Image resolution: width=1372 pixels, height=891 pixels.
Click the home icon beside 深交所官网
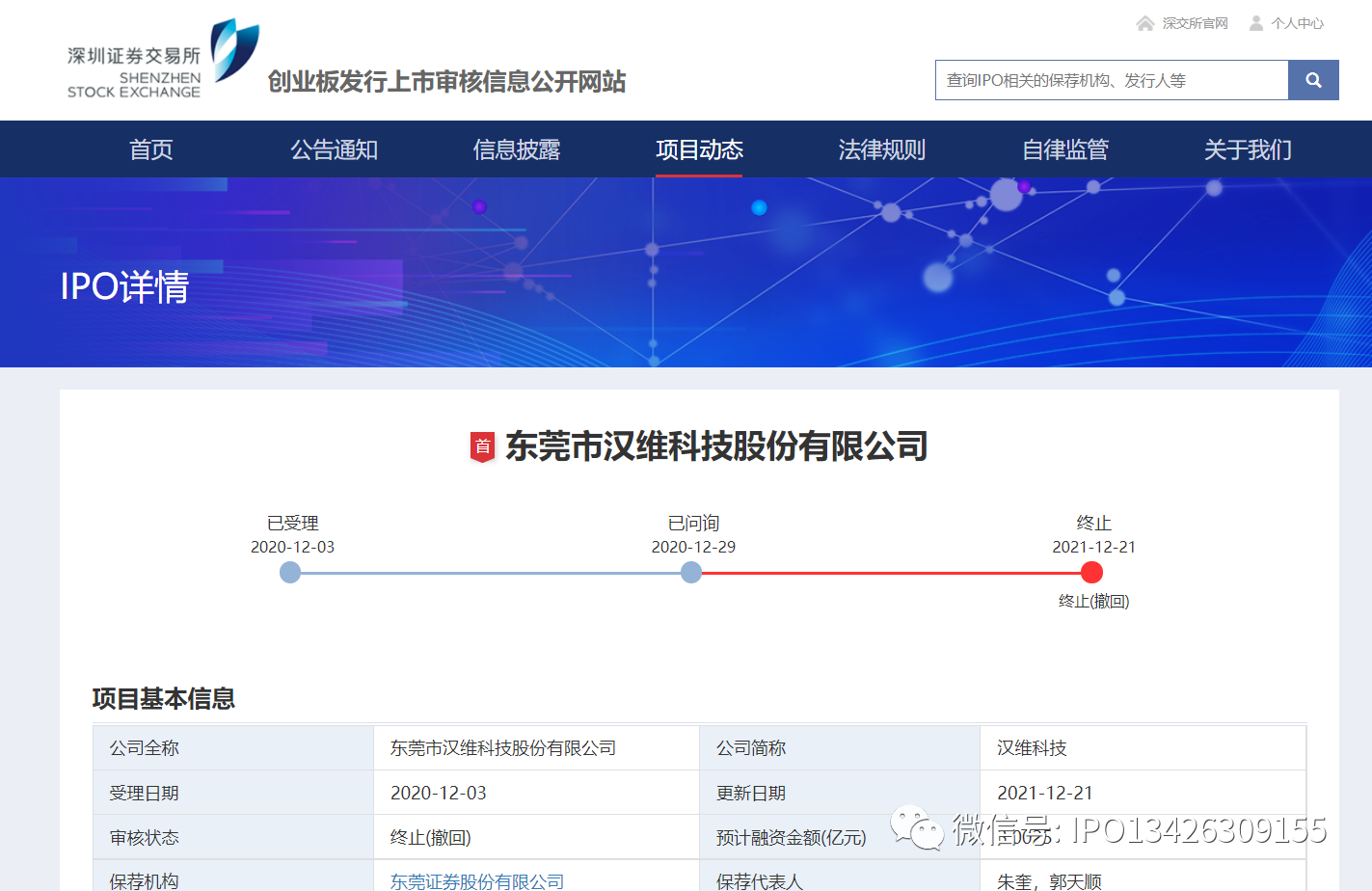pos(1144,23)
